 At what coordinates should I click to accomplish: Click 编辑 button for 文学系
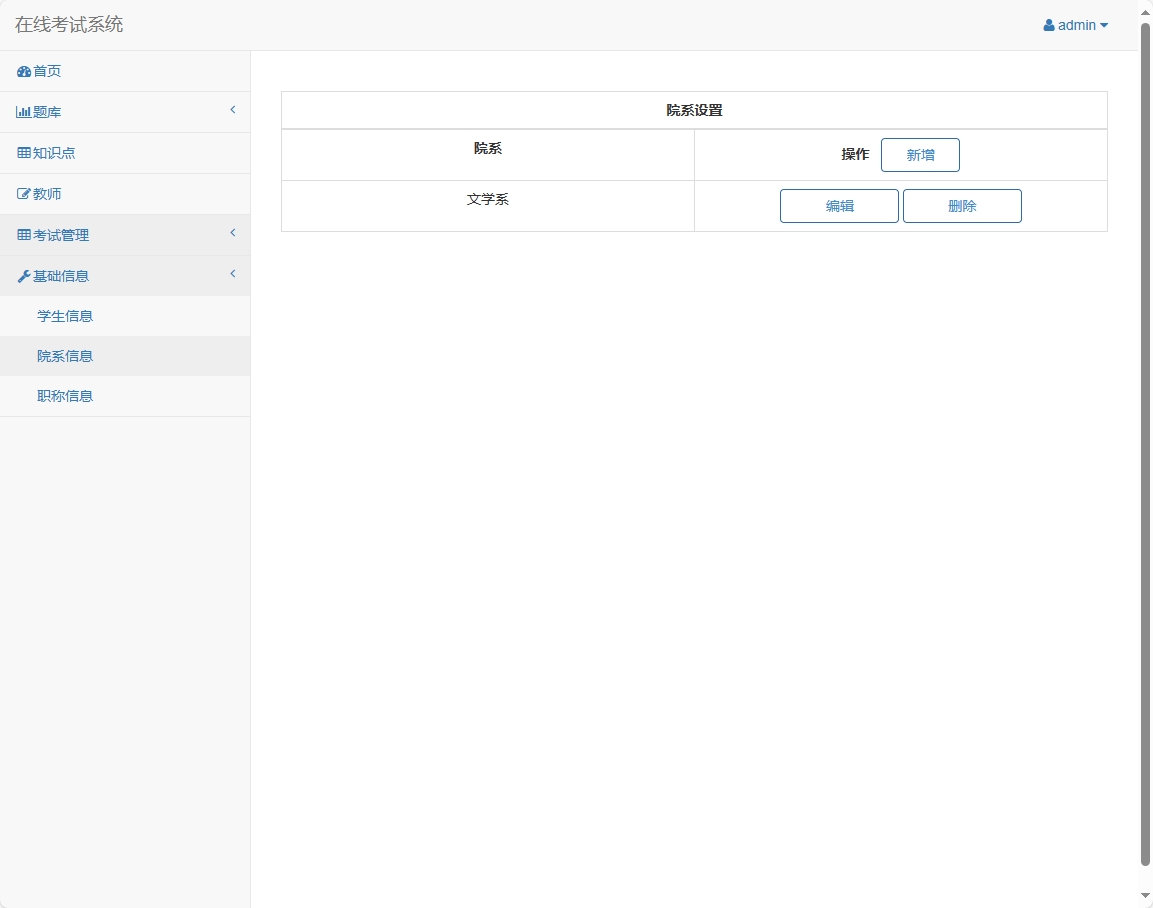point(839,206)
